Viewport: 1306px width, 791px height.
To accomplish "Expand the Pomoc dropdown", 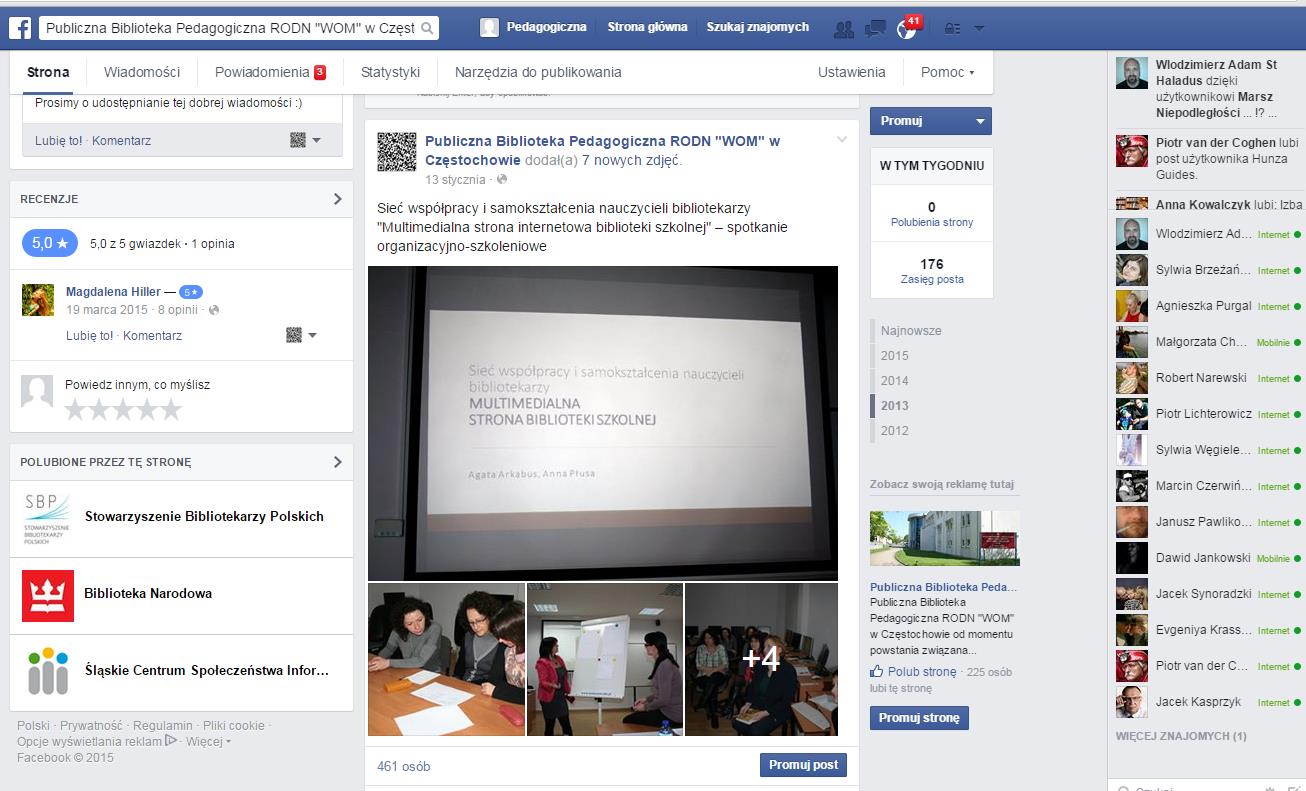I will tap(947, 72).
